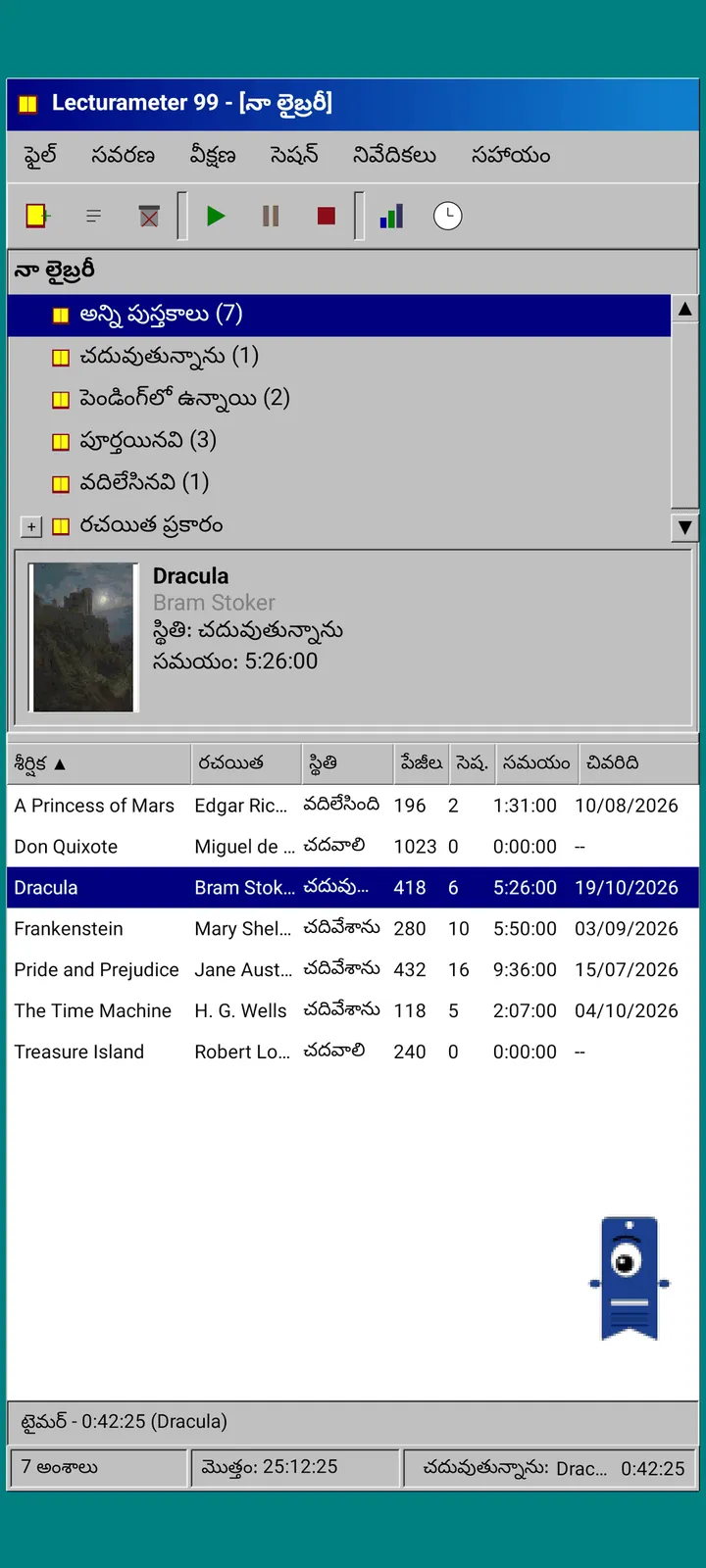Click author cell Mary Shel...

pyautogui.click(x=242, y=929)
